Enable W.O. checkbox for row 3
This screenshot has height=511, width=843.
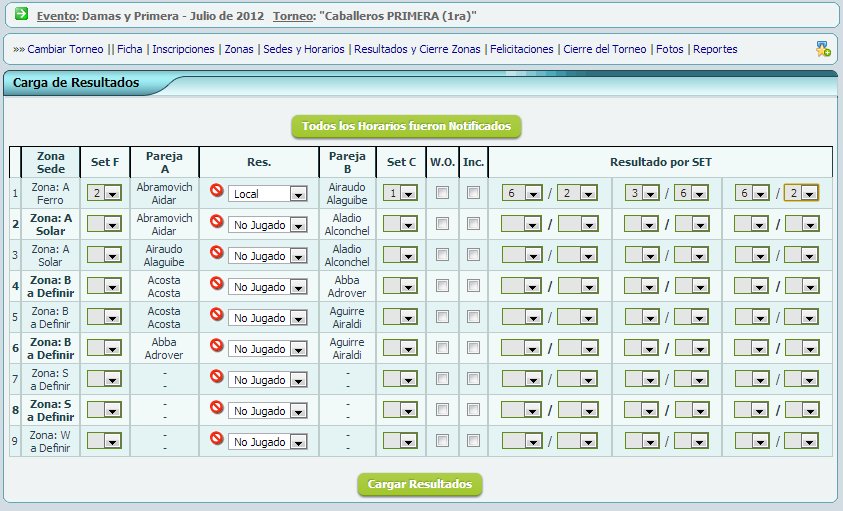[x=442, y=255]
